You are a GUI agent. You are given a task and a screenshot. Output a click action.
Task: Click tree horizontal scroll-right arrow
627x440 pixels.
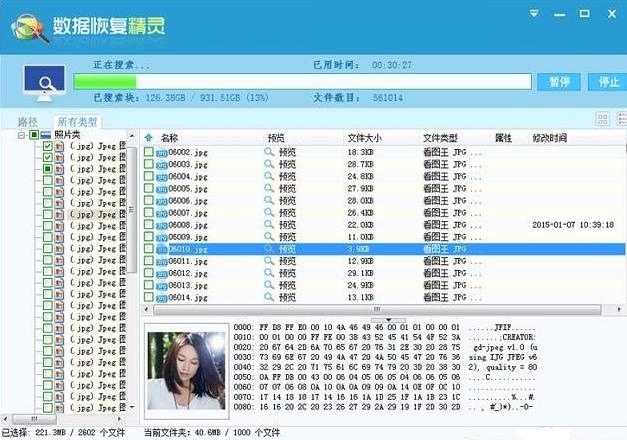[119, 419]
